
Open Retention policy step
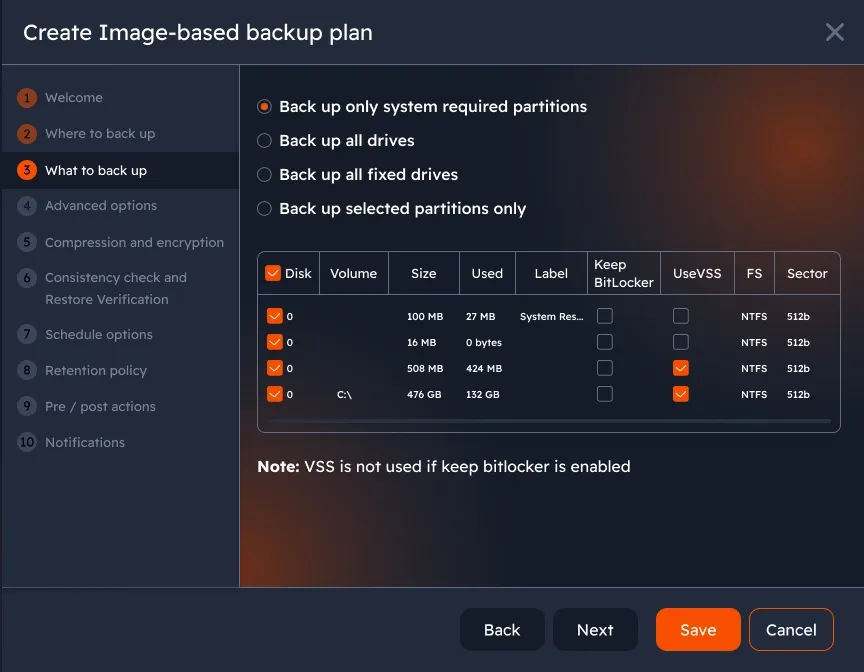pos(95,371)
